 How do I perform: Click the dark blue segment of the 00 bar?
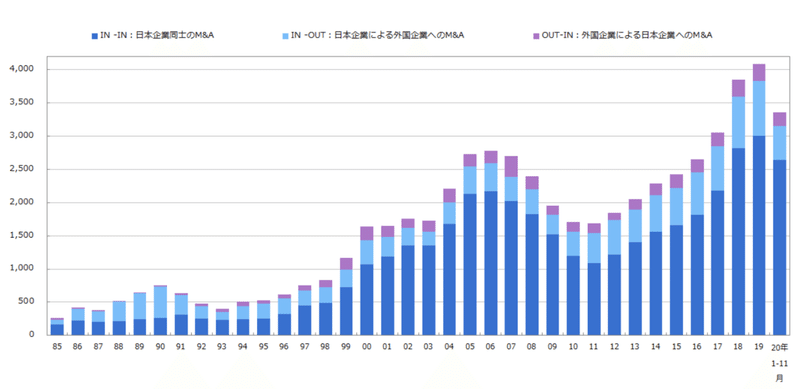pos(366,299)
